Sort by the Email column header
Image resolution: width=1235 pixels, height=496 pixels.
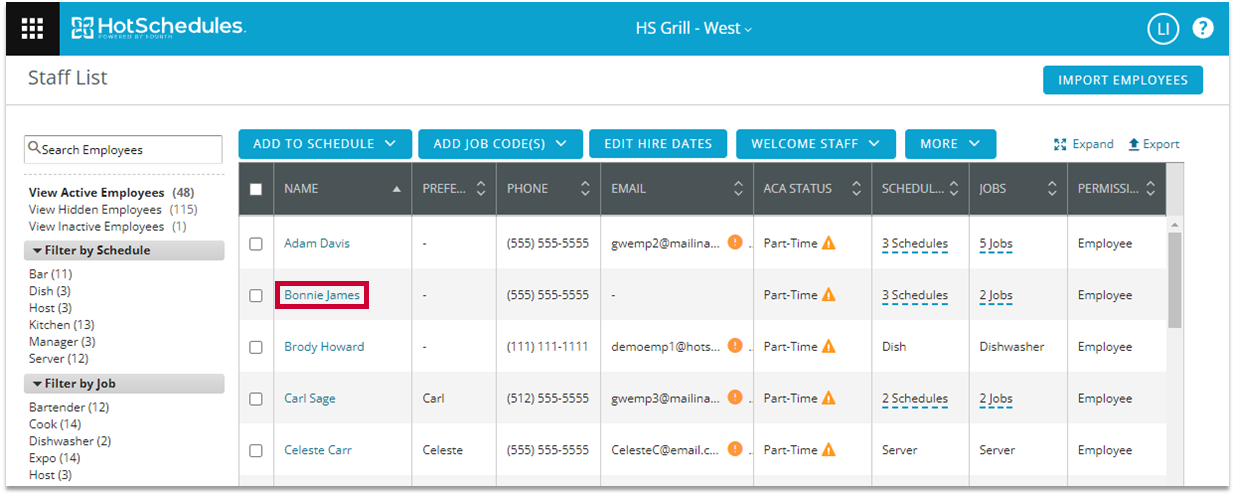[x=675, y=188]
